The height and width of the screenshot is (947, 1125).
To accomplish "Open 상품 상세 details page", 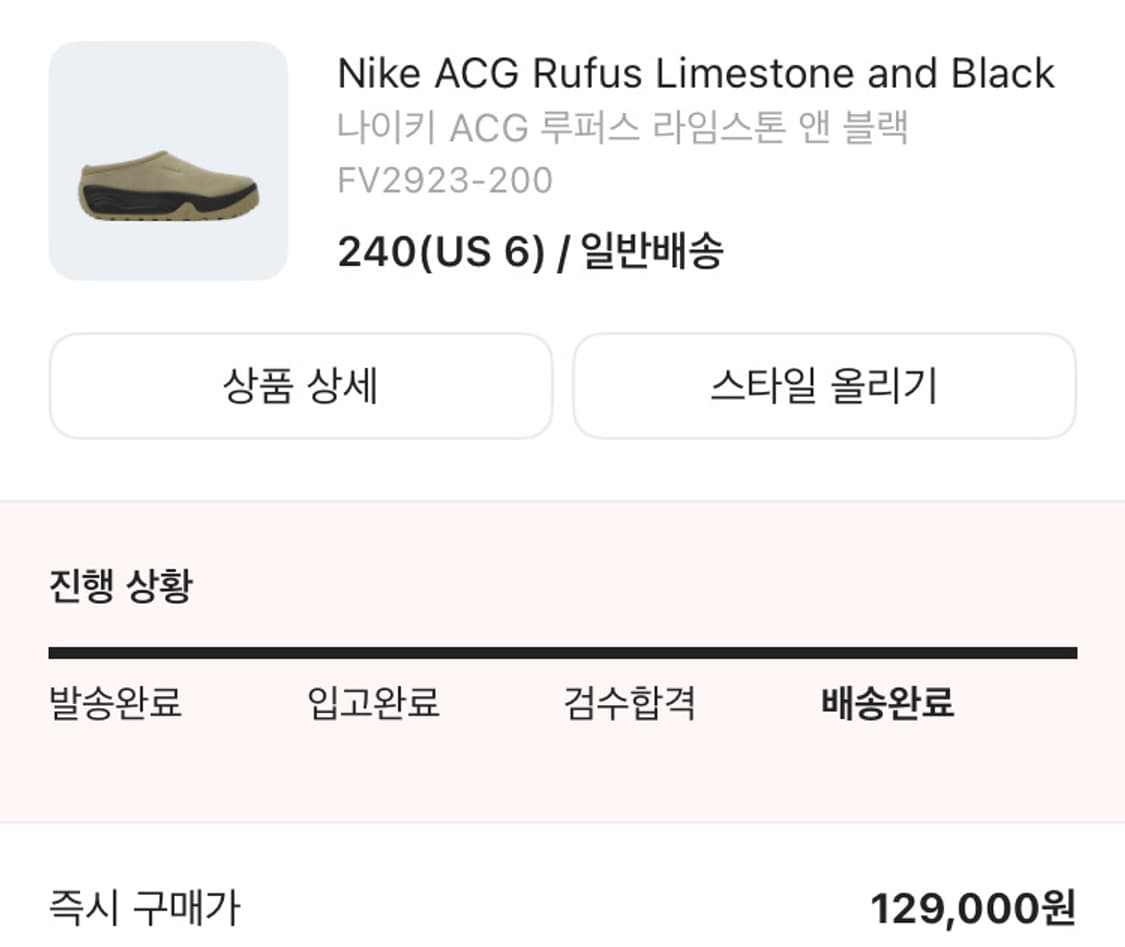I will click(x=301, y=387).
